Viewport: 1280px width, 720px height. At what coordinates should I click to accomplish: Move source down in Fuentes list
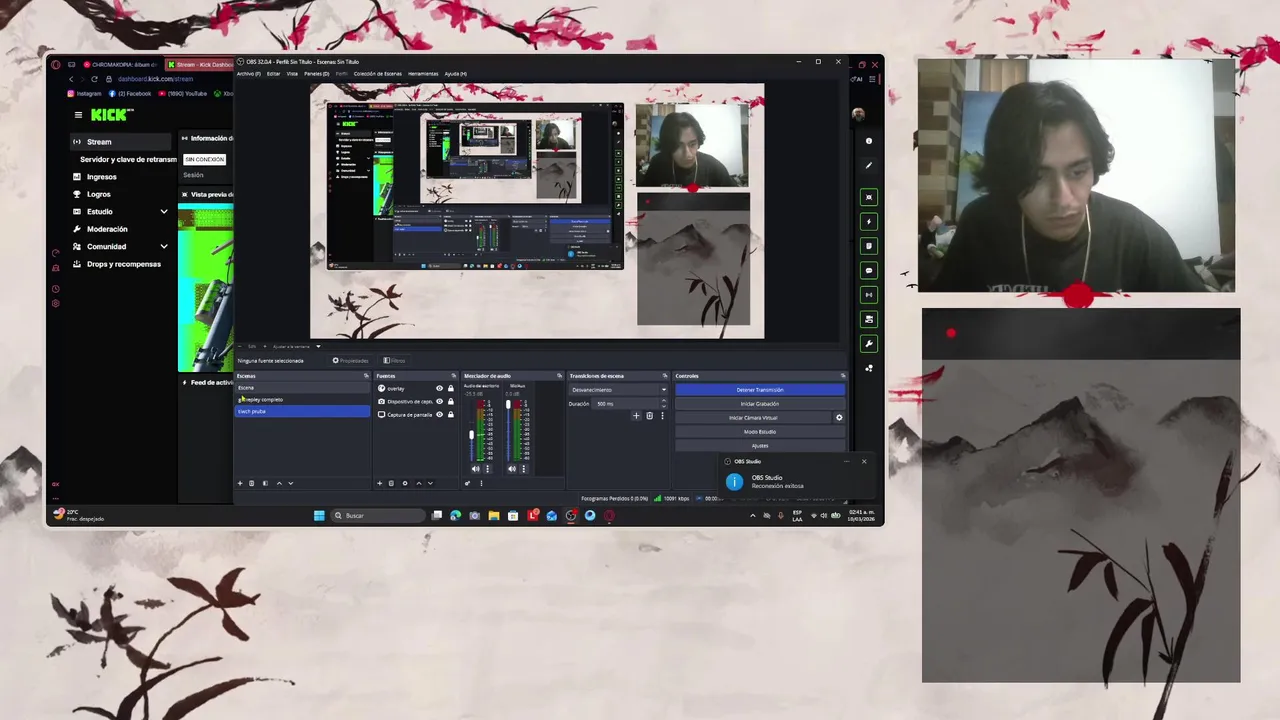click(x=430, y=483)
